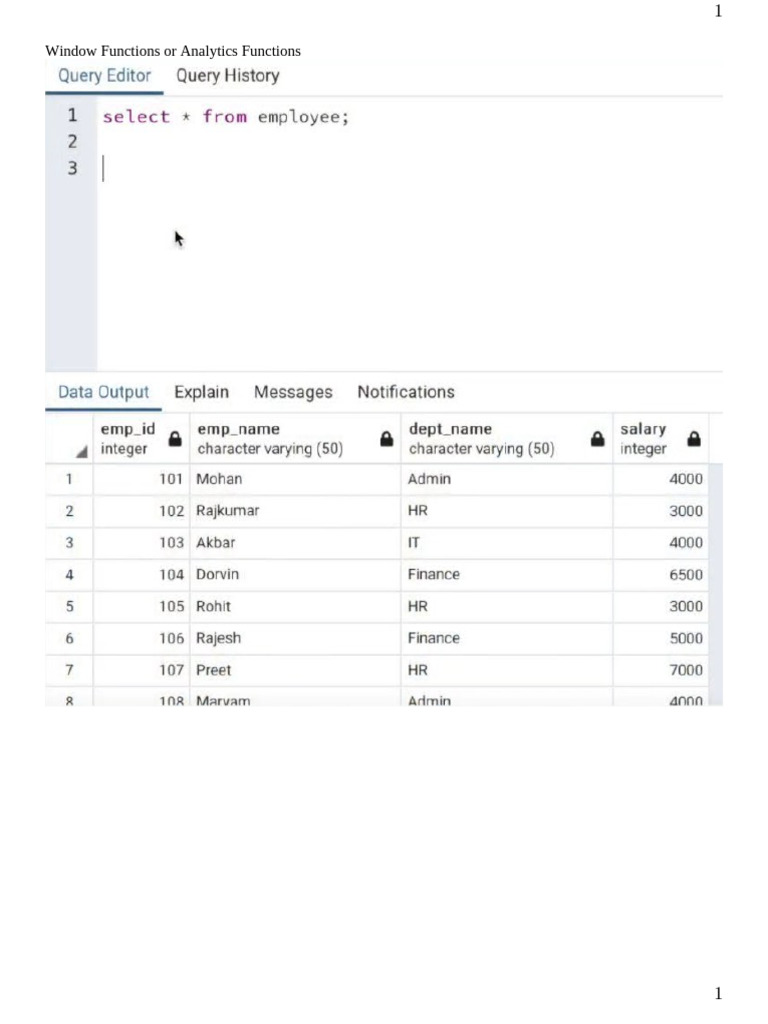
Task: Show the Explain tab
Action: pos(201,392)
